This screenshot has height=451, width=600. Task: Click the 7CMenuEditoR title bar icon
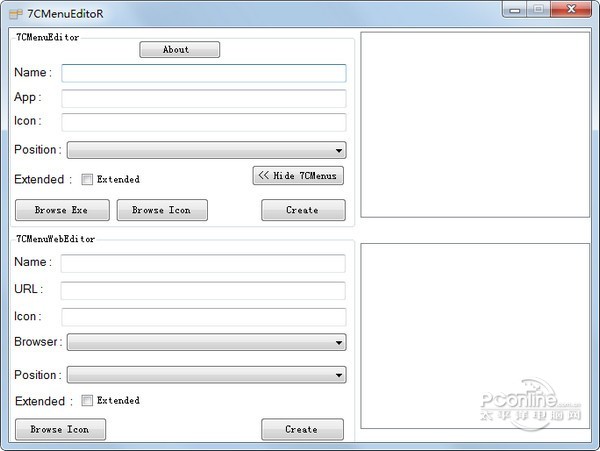coord(16,14)
